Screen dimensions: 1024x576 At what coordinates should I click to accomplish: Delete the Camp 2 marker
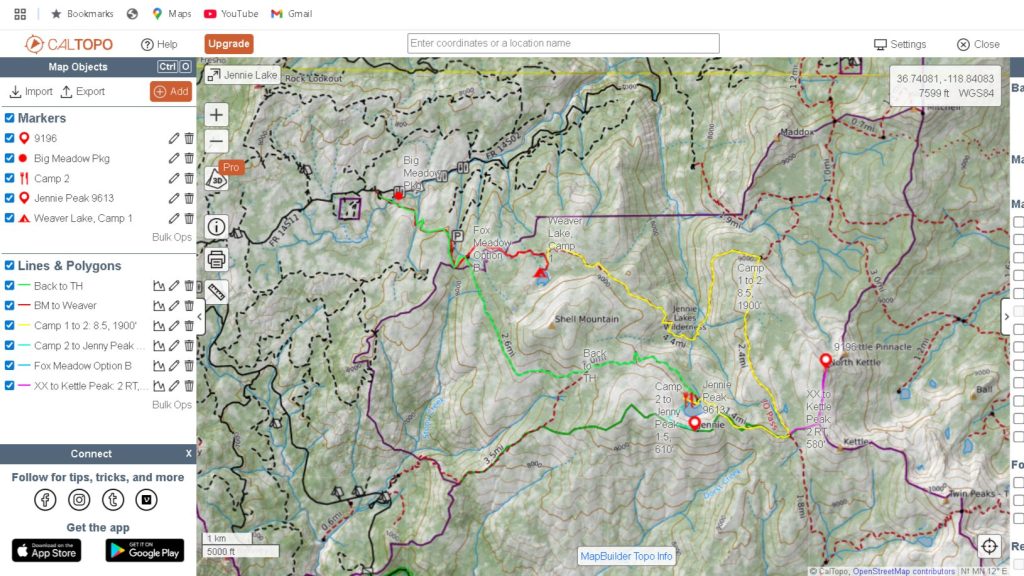[189, 178]
